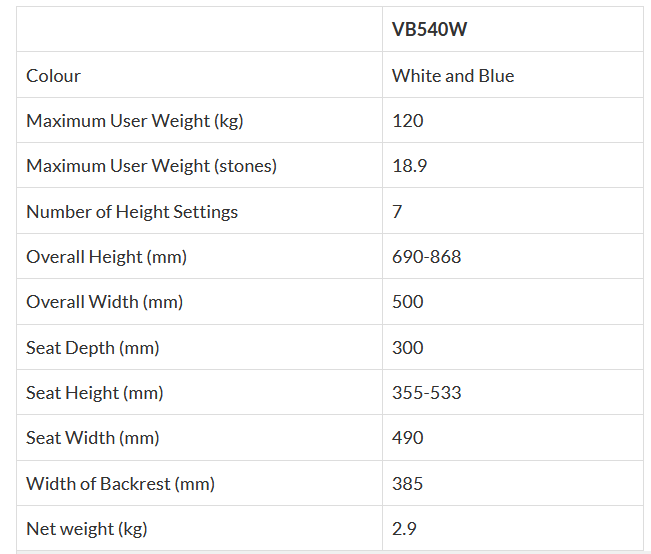The width and height of the screenshot is (651, 554).
Task: Click the 500 overall width value
Action: tap(408, 302)
